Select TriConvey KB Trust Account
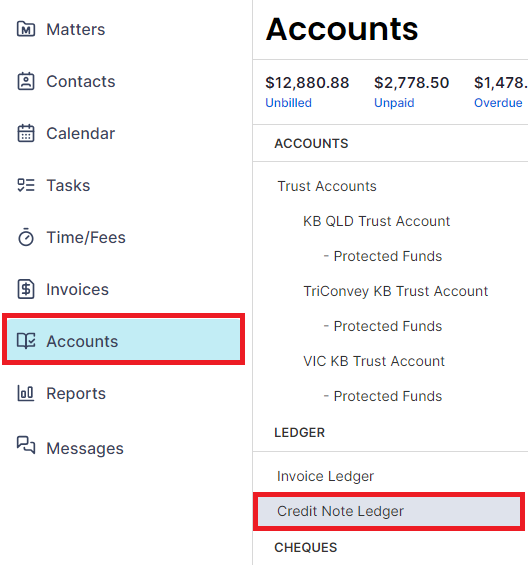The width and height of the screenshot is (528, 565). [x=395, y=291]
